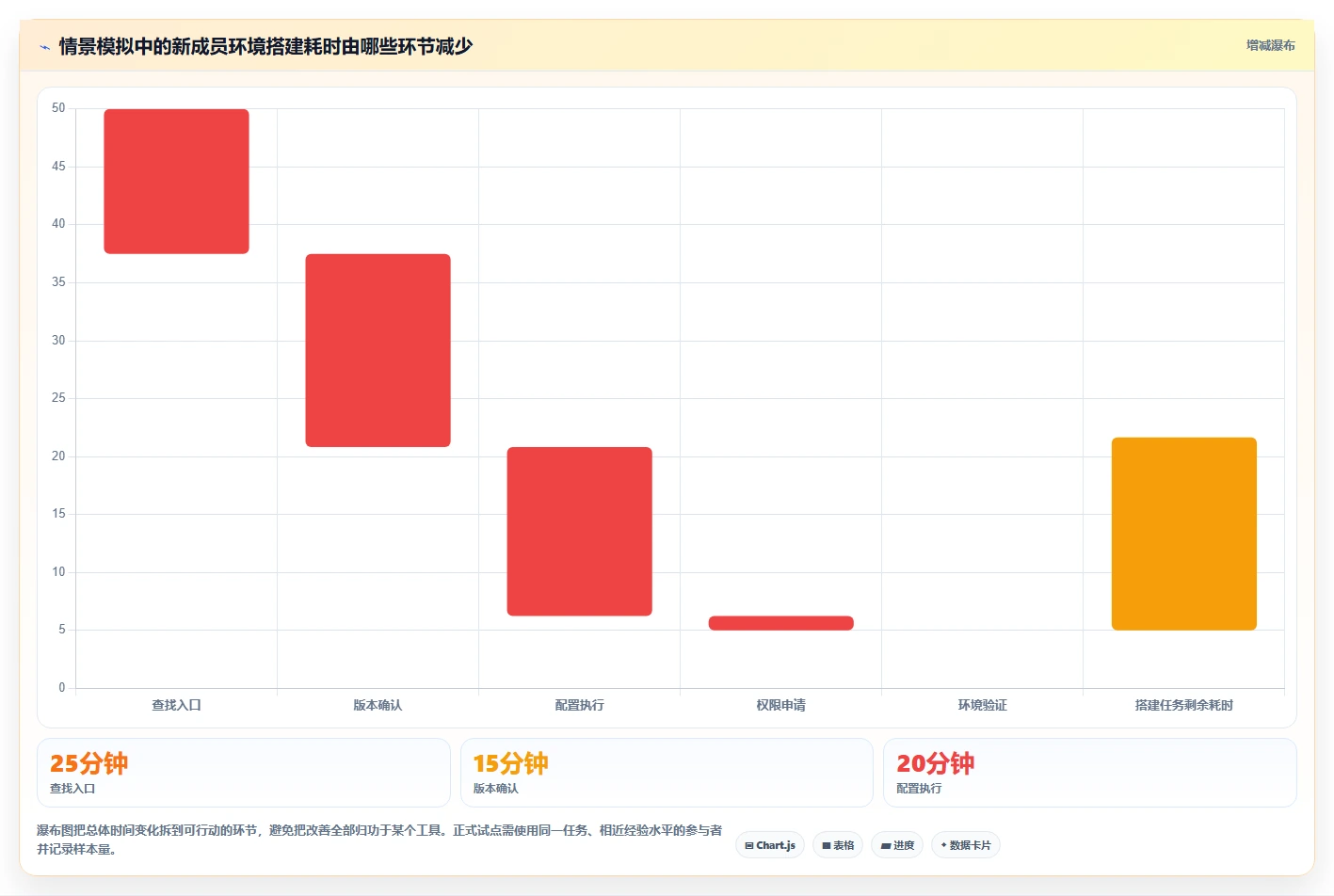Click the 增减瀑布 badge in the header
The width and height of the screenshot is (1334, 896).
(1271, 45)
